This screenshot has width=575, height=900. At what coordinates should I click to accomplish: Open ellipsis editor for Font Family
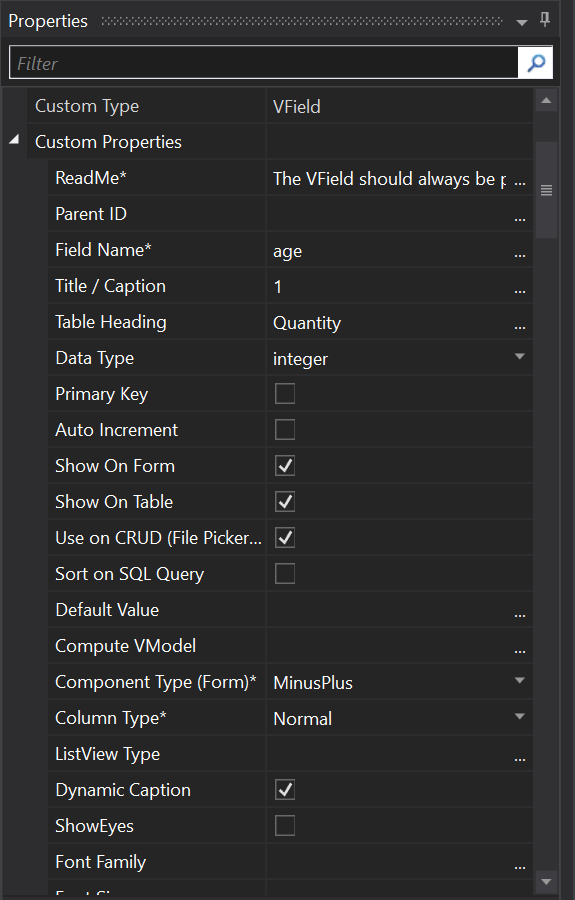[x=520, y=863]
